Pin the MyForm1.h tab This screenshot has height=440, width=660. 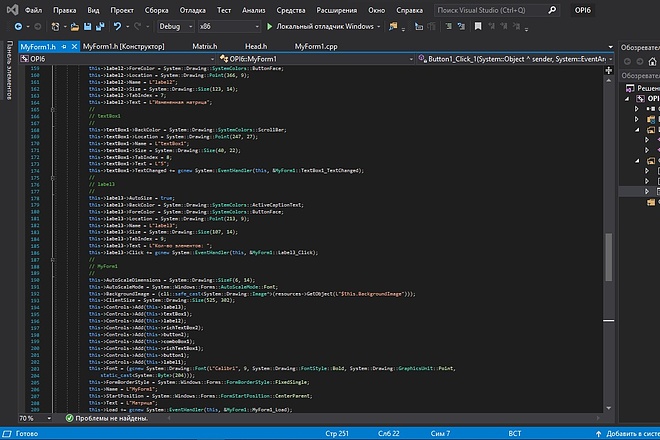64,46
